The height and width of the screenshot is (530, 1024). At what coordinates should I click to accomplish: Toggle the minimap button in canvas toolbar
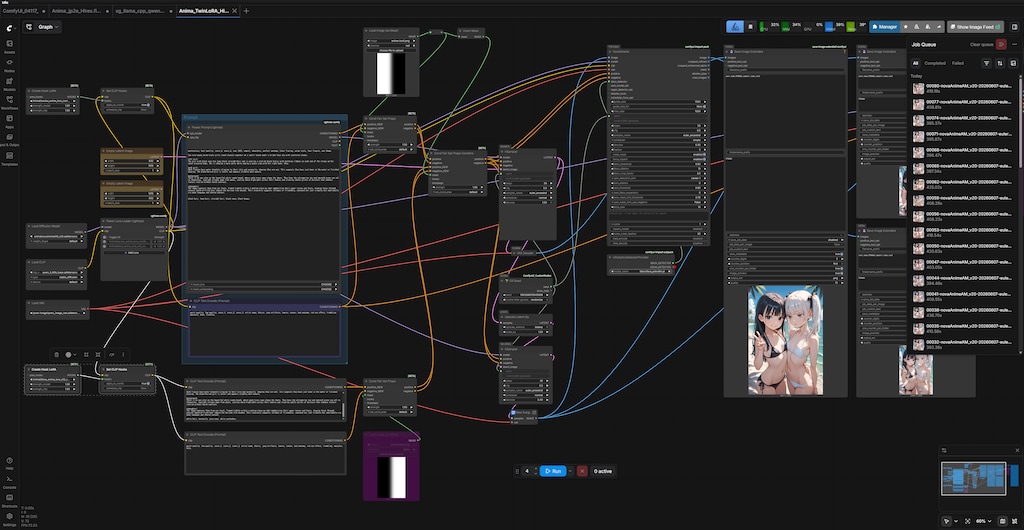click(x=1002, y=521)
